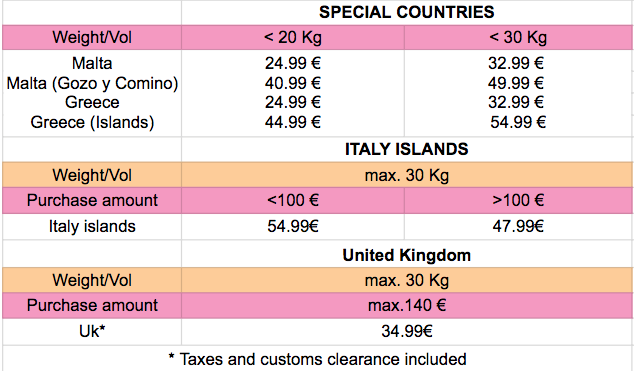Click the 54.99 € Greece Islands price

pyautogui.click(x=518, y=122)
